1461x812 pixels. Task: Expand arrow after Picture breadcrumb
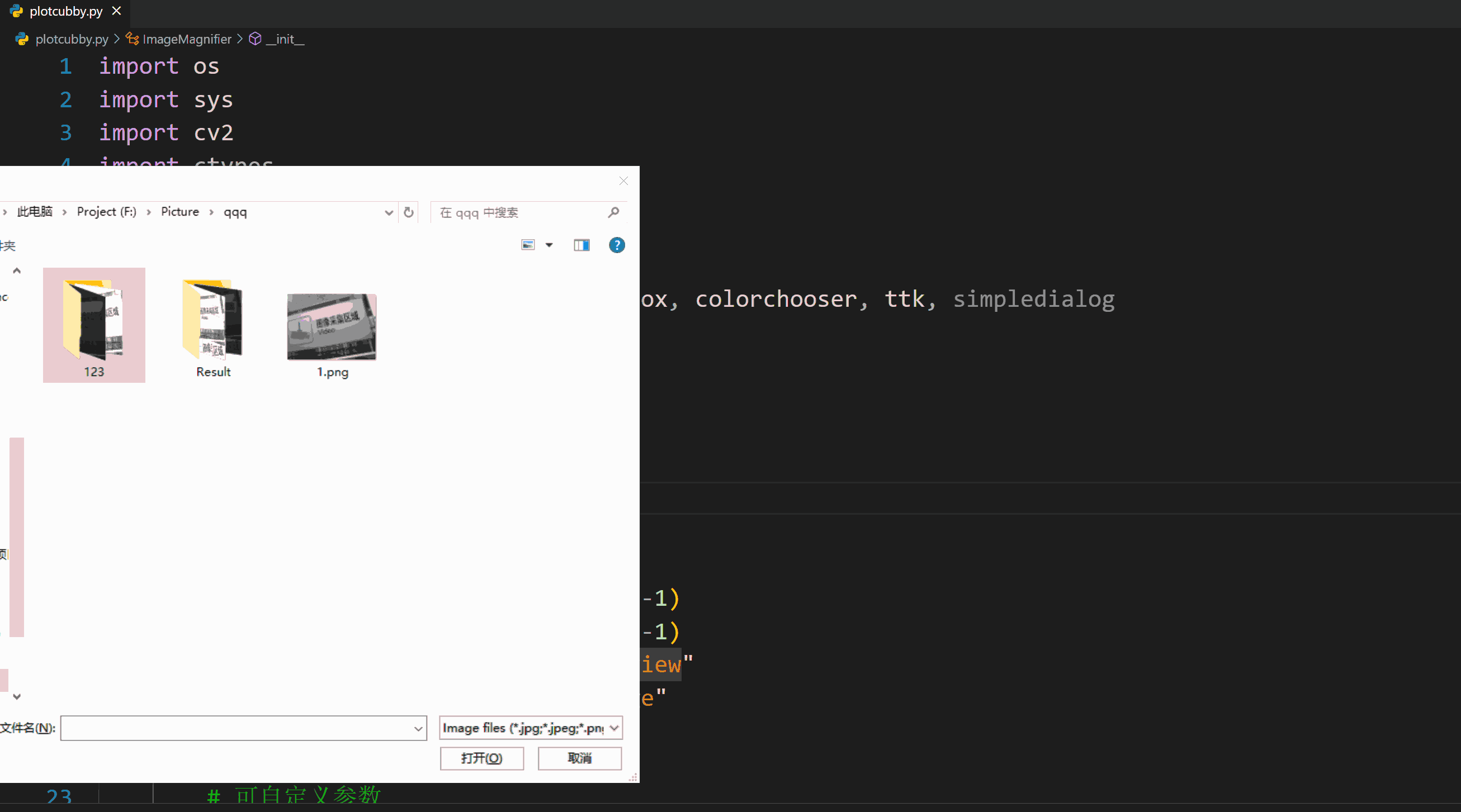[211, 212]
